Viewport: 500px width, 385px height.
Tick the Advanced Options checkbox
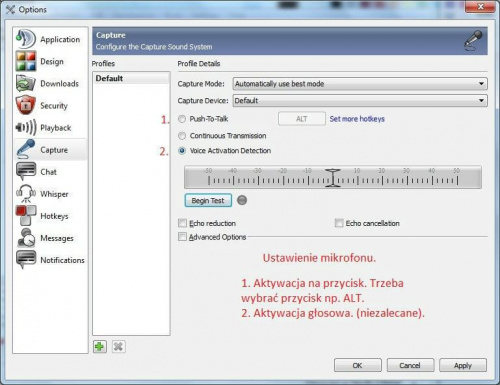[182, 237]
